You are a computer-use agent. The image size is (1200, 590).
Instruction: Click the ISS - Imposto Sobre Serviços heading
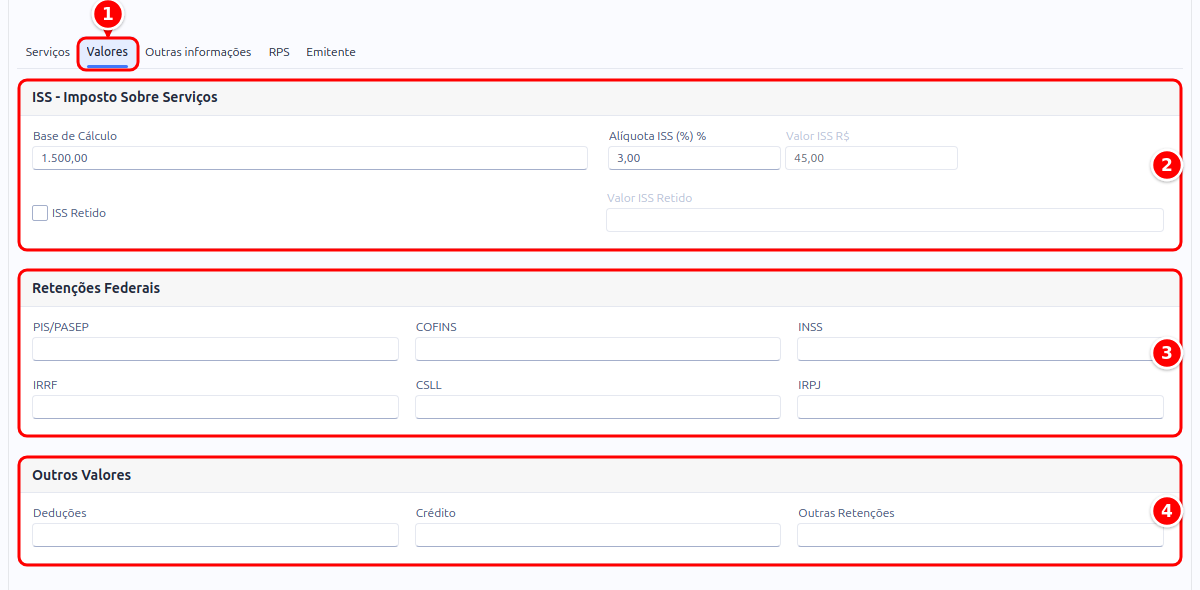pos(125,97)
